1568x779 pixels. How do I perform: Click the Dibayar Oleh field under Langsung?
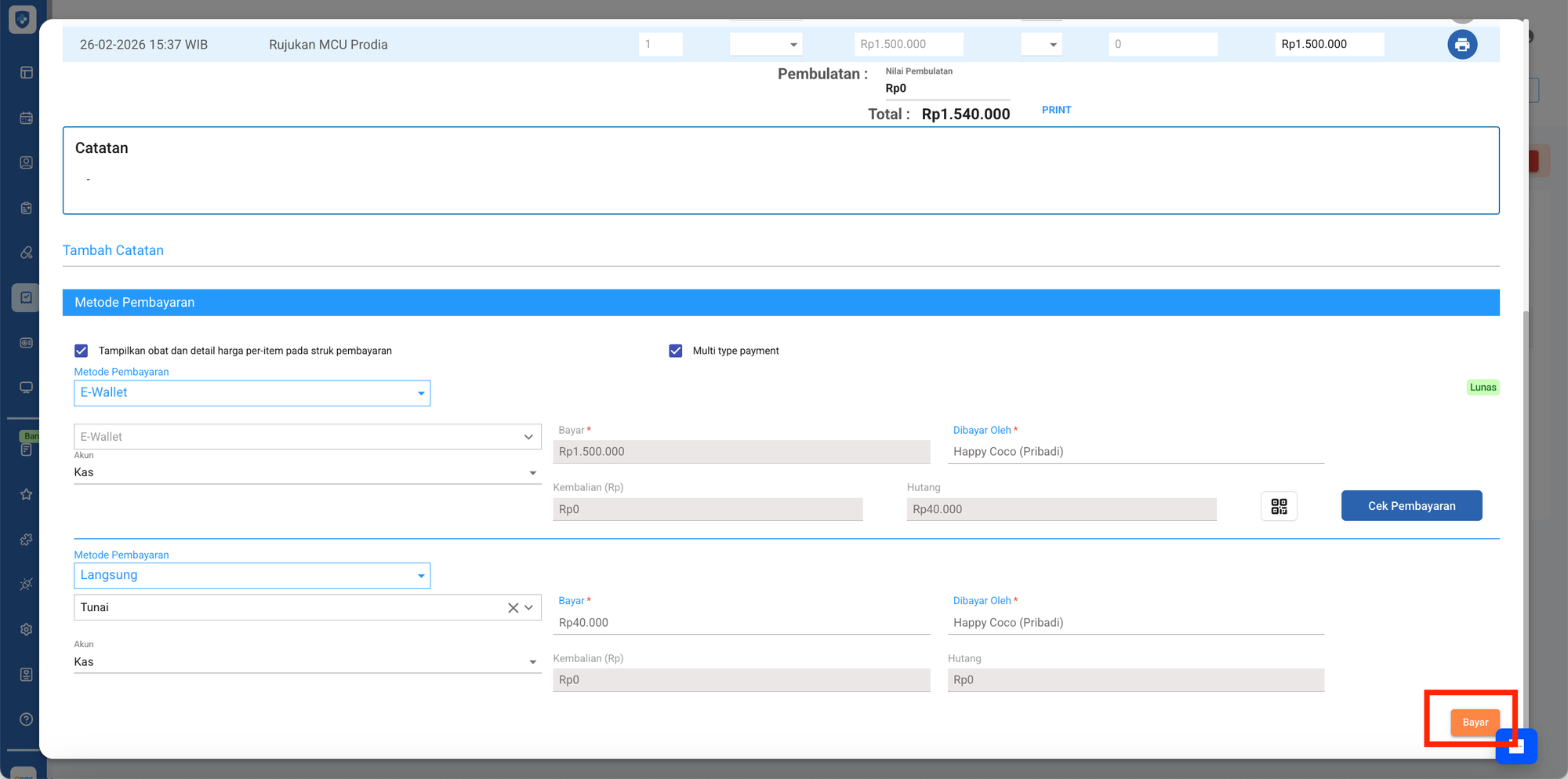click(x=1137, y=623)
